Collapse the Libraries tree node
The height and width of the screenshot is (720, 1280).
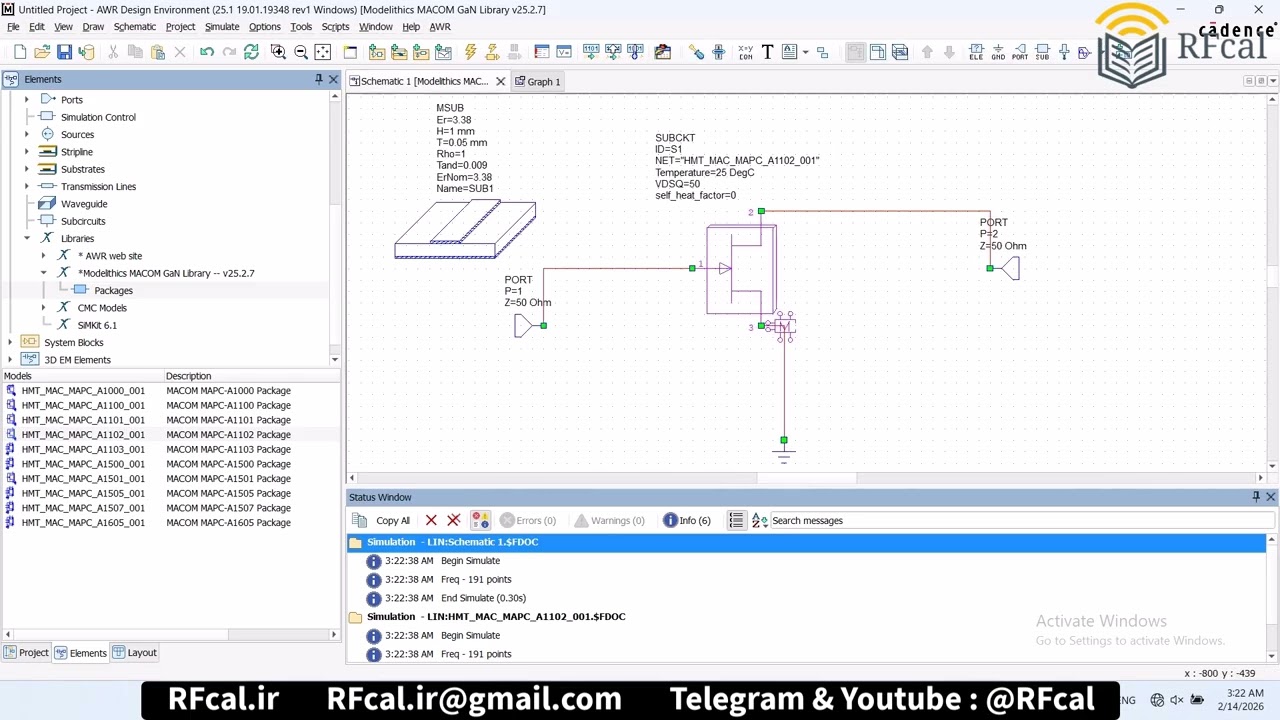click(27, 238)
